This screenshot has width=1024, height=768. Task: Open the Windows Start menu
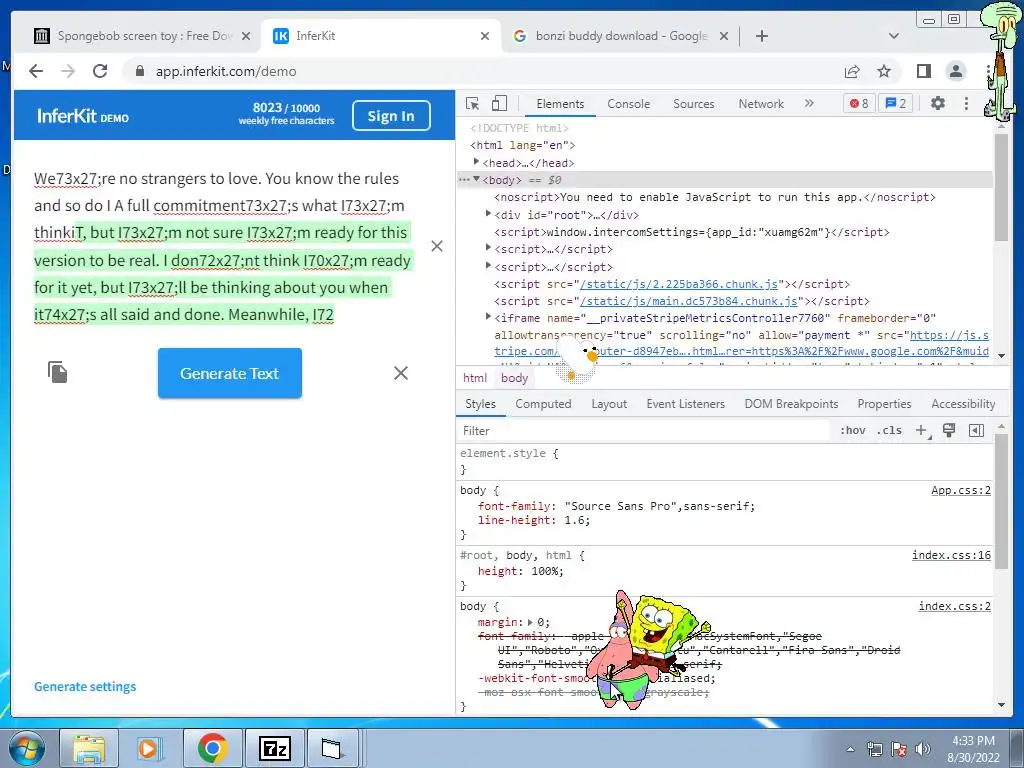coord(27,748)
